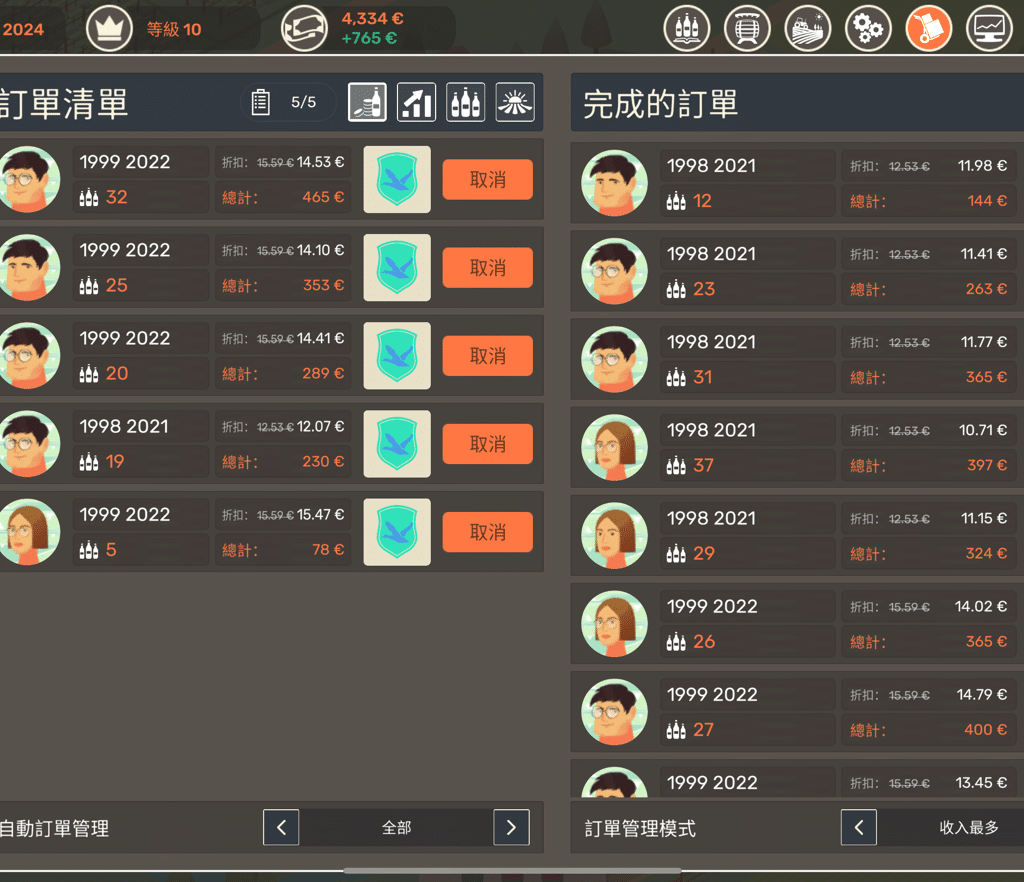1024x882 pixels.
Task: Click the shield badge on 19-bottle order
Action: tap(397, 444)
